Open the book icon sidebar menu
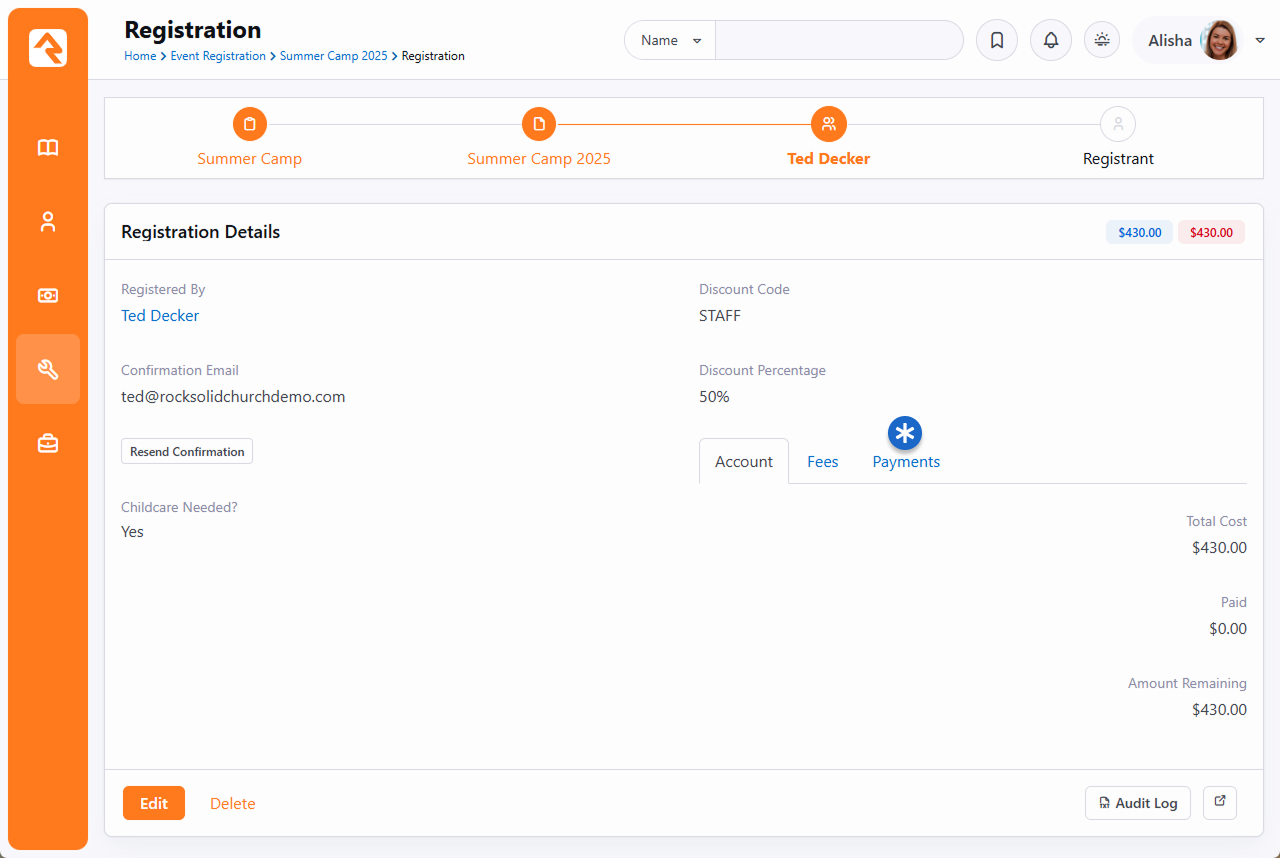Screen dimensions: 1280x858 pyautogui.click(x=48, y=148)
